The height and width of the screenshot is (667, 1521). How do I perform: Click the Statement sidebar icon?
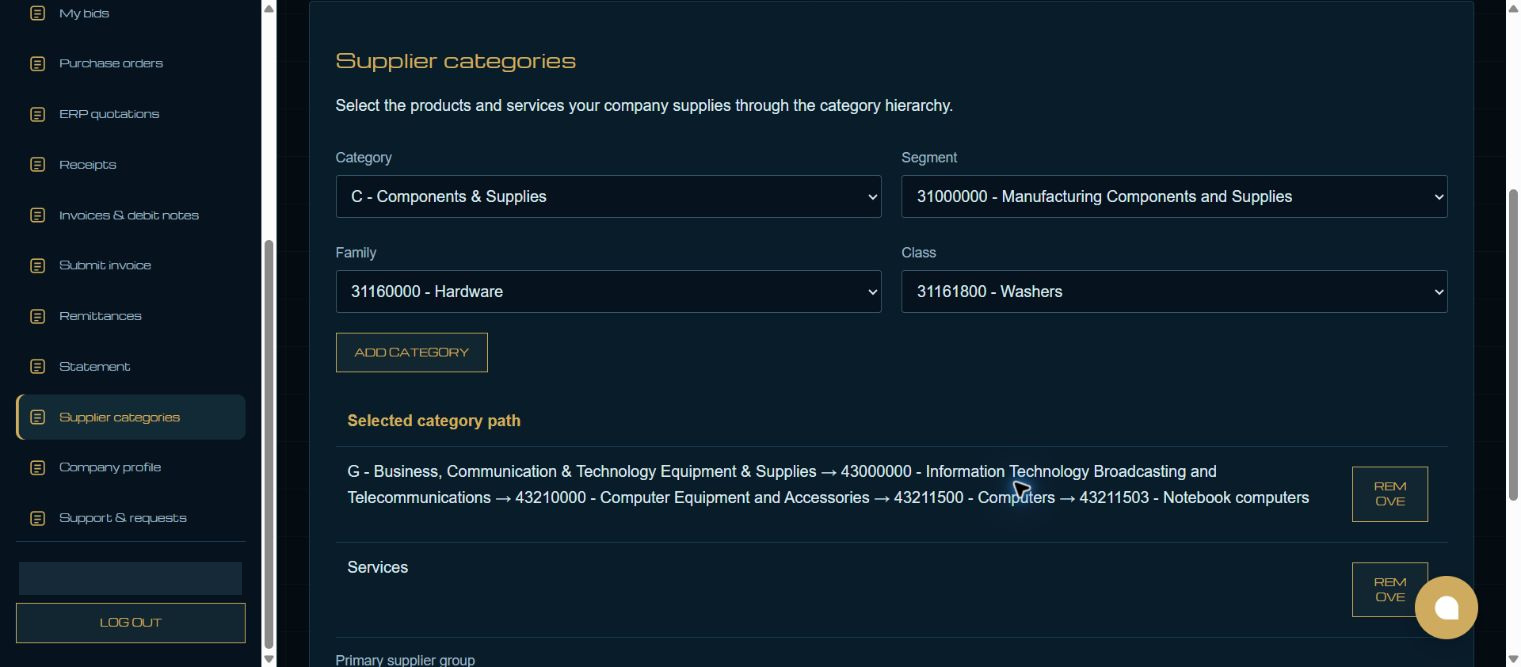37,366
